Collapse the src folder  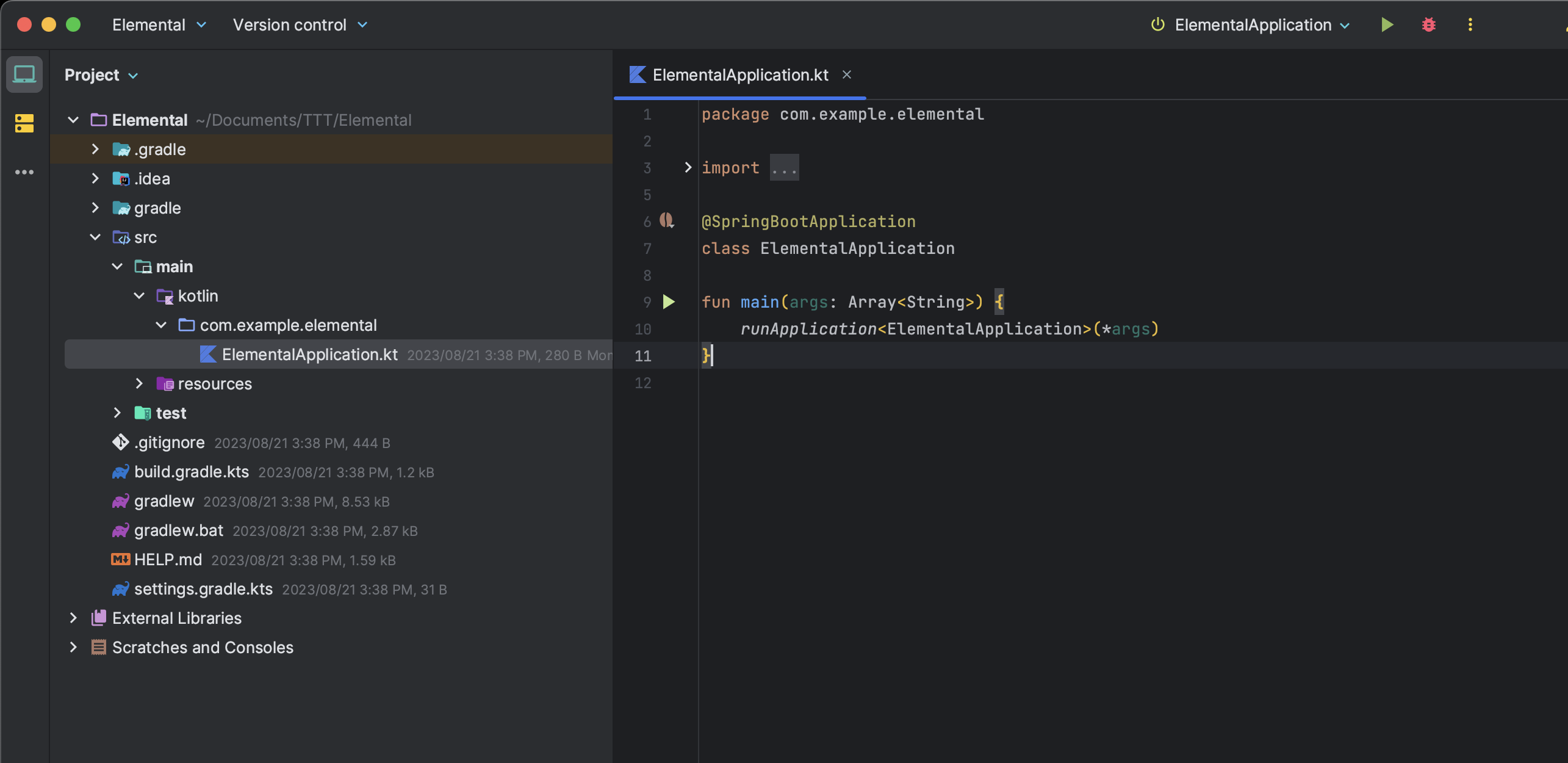(x=96, y=237)
